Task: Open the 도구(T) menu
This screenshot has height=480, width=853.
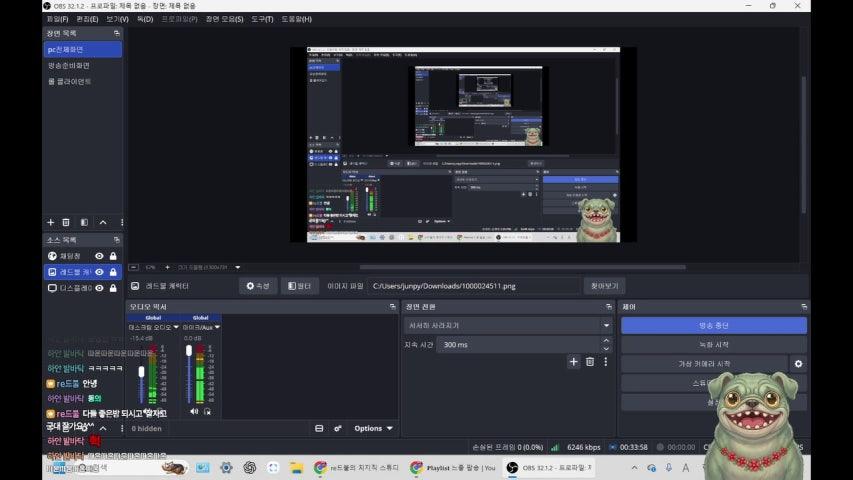Action: click(x=262, y=19)
